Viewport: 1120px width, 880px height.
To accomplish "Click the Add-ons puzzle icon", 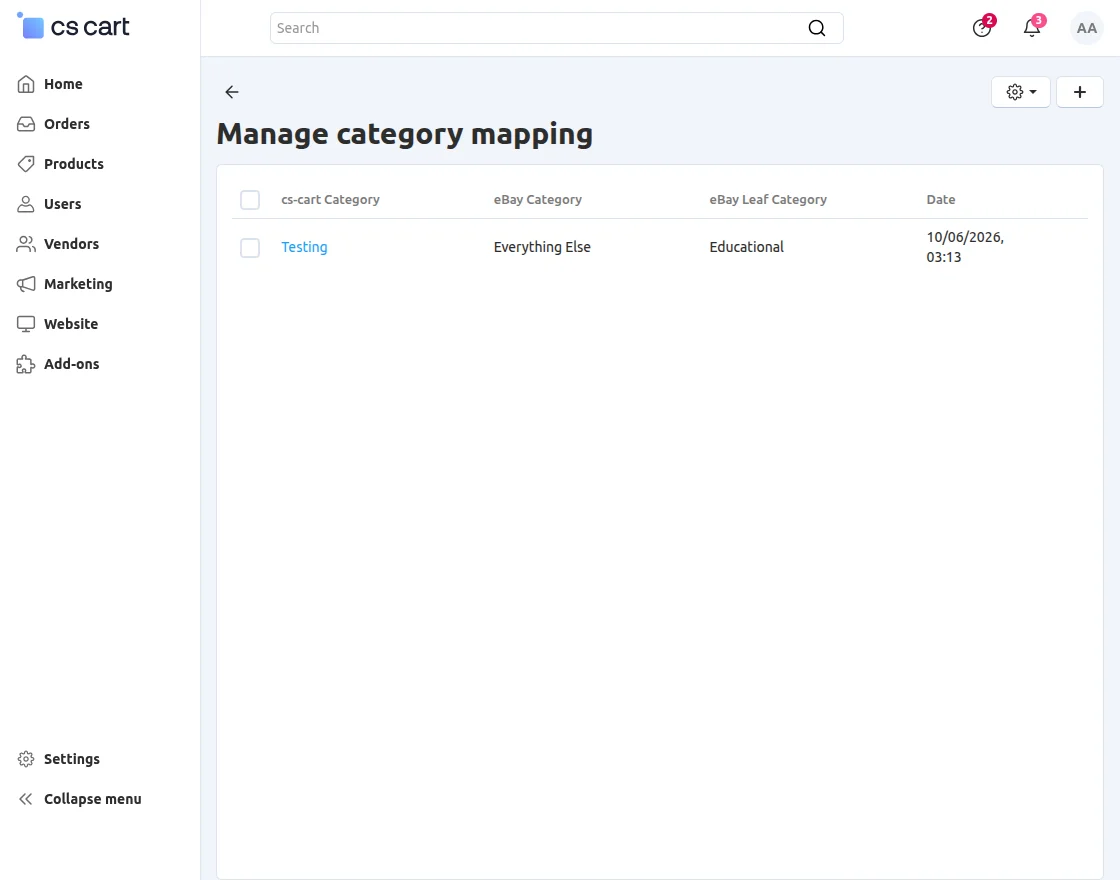I will (x=26, y=364).
